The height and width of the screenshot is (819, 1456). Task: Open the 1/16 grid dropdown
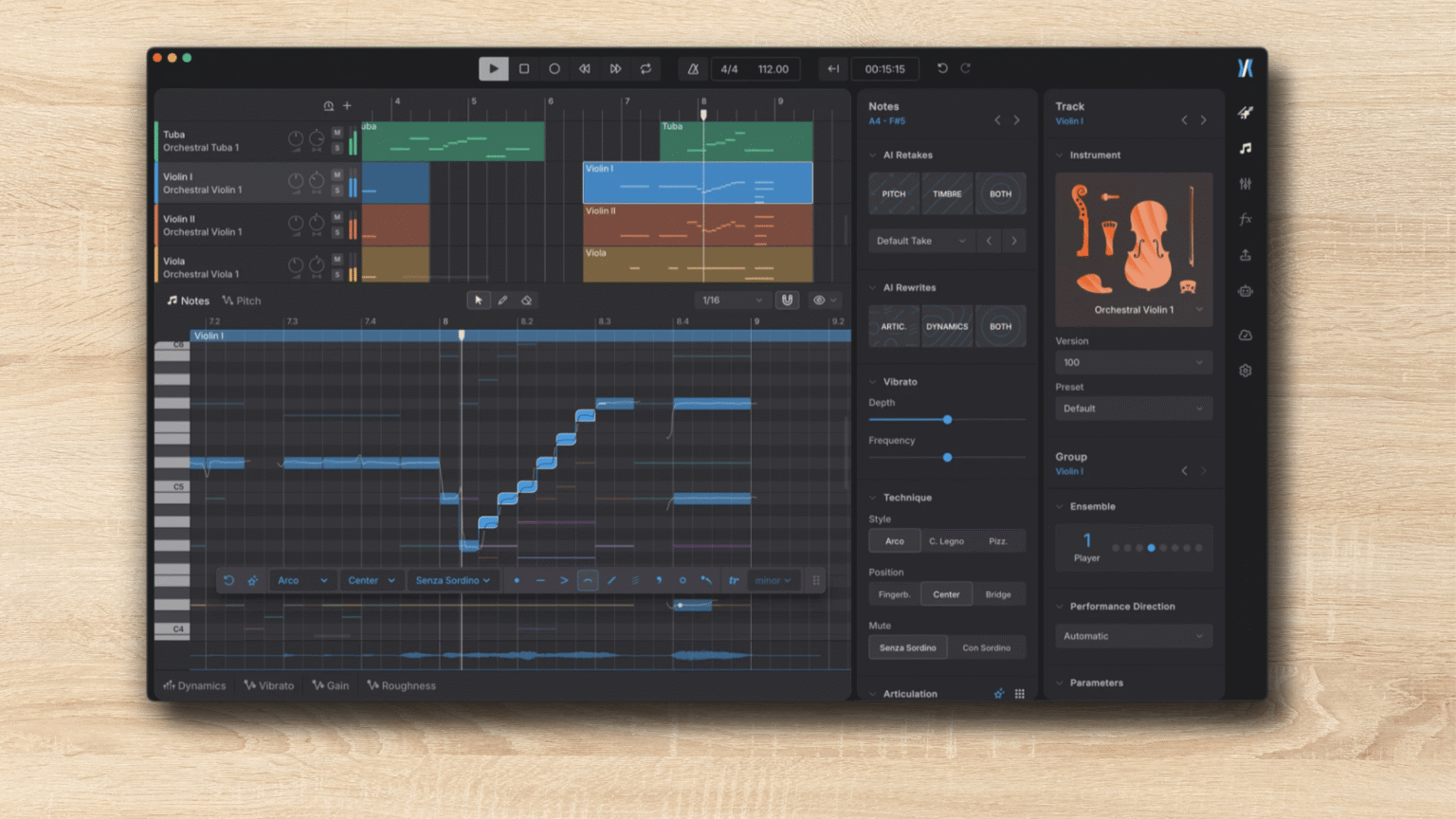[731, 300]
